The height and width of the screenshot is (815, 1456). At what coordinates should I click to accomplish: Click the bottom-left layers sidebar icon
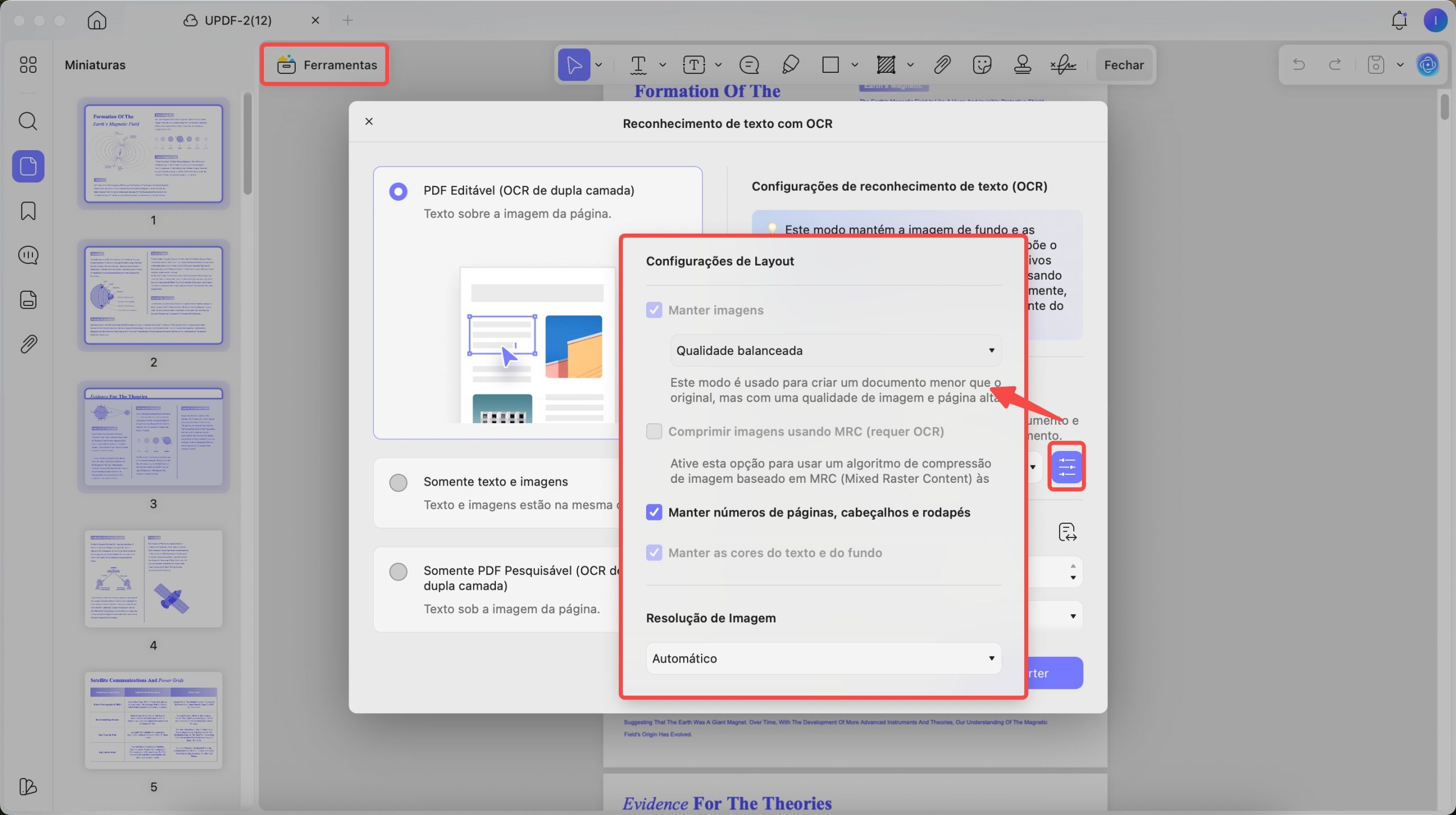coord(28,787)
